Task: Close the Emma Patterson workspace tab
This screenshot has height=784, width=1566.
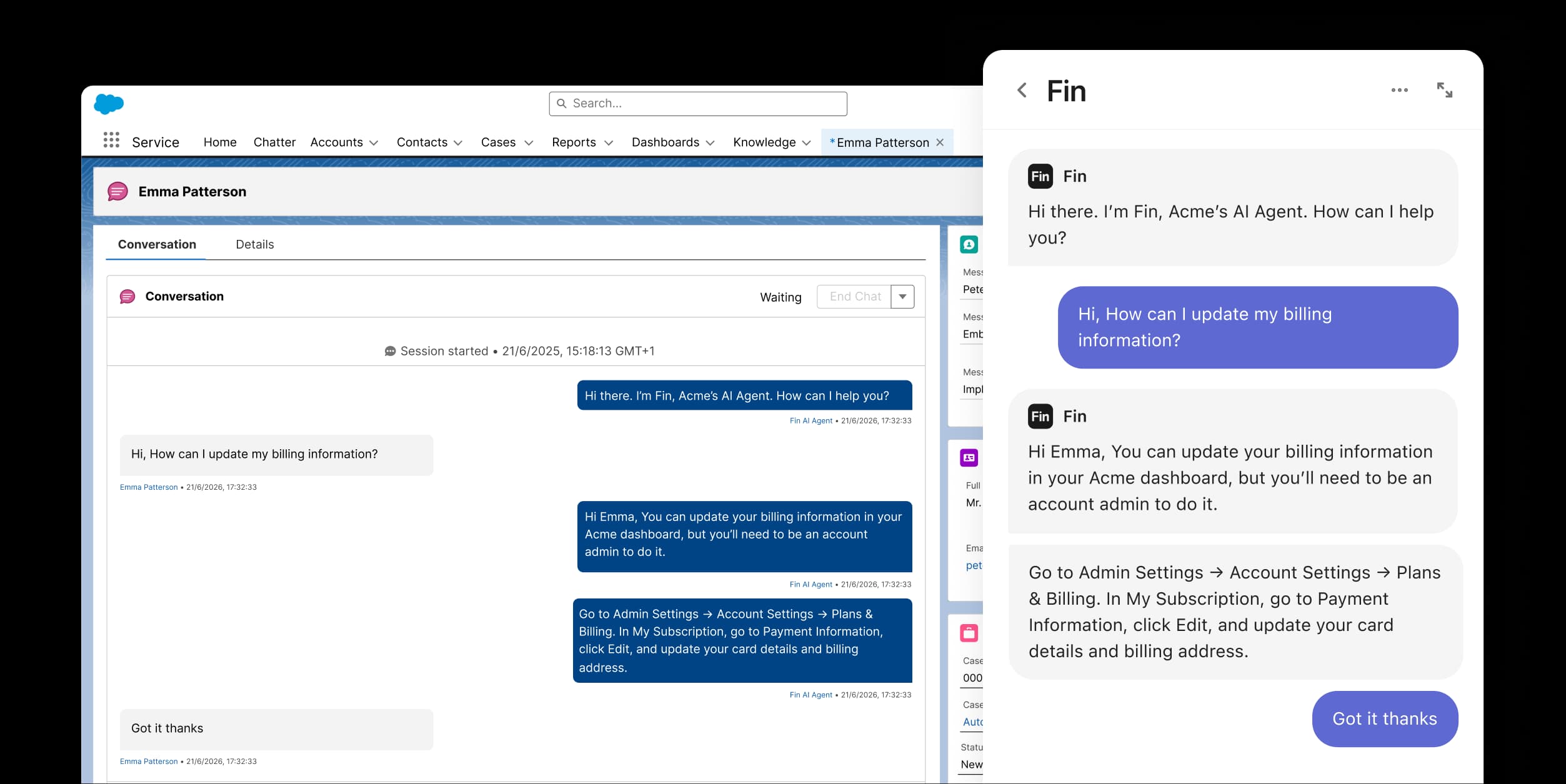Action: point(939,142)
